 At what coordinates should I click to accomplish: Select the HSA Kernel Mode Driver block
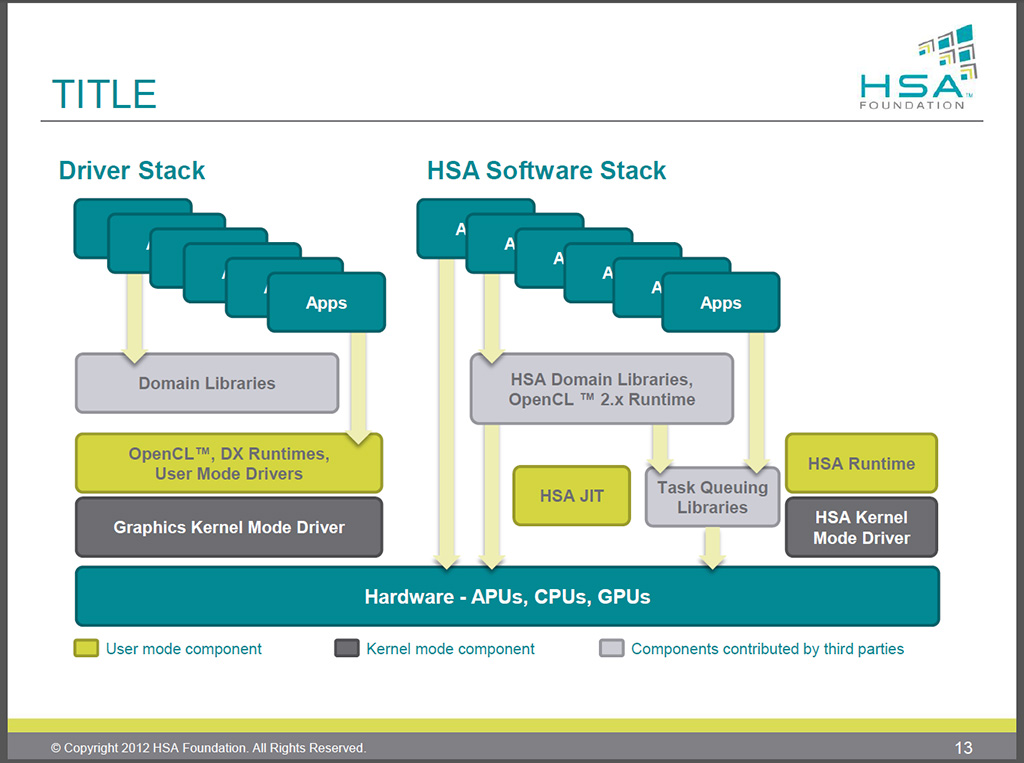(861, 527)
